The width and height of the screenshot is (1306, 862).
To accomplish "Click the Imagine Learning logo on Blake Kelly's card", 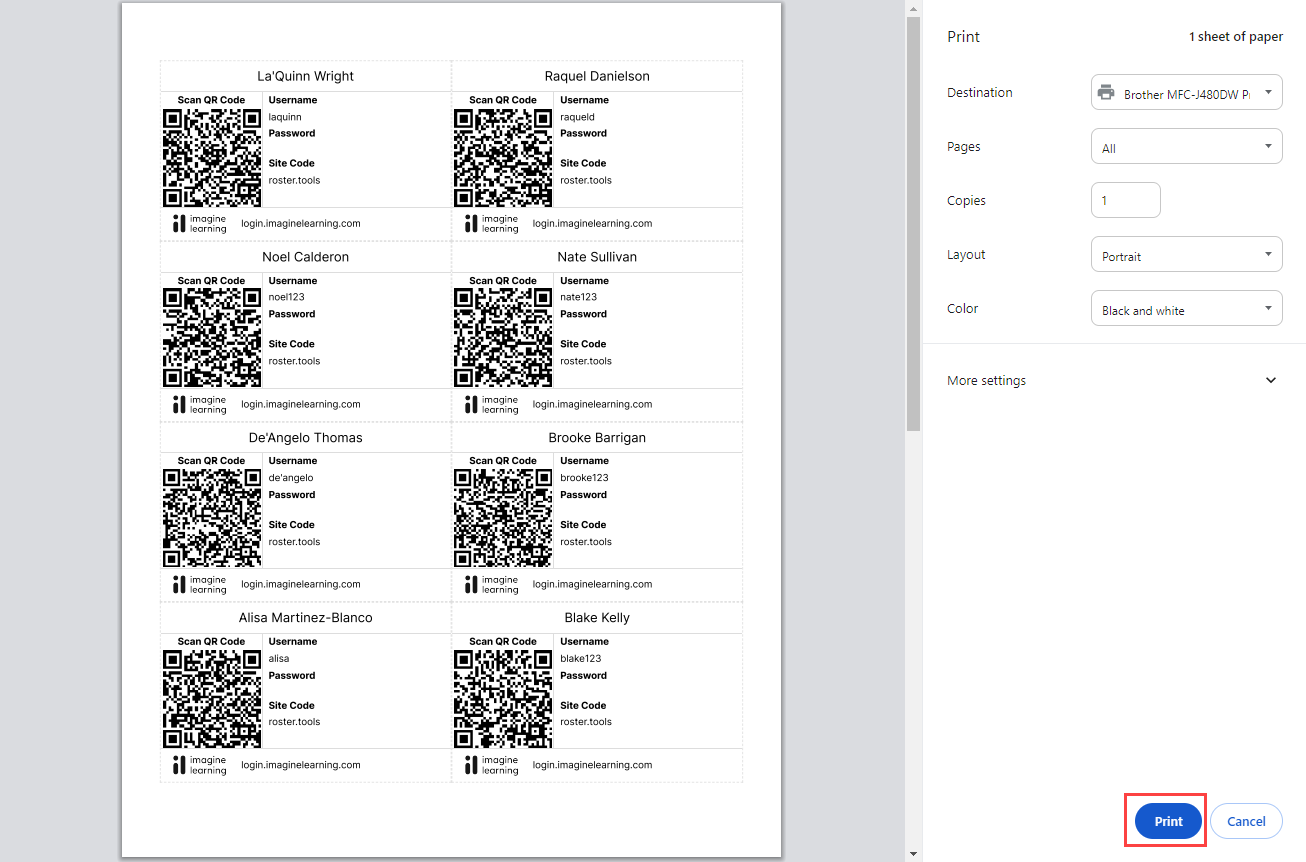I will 489,764.
